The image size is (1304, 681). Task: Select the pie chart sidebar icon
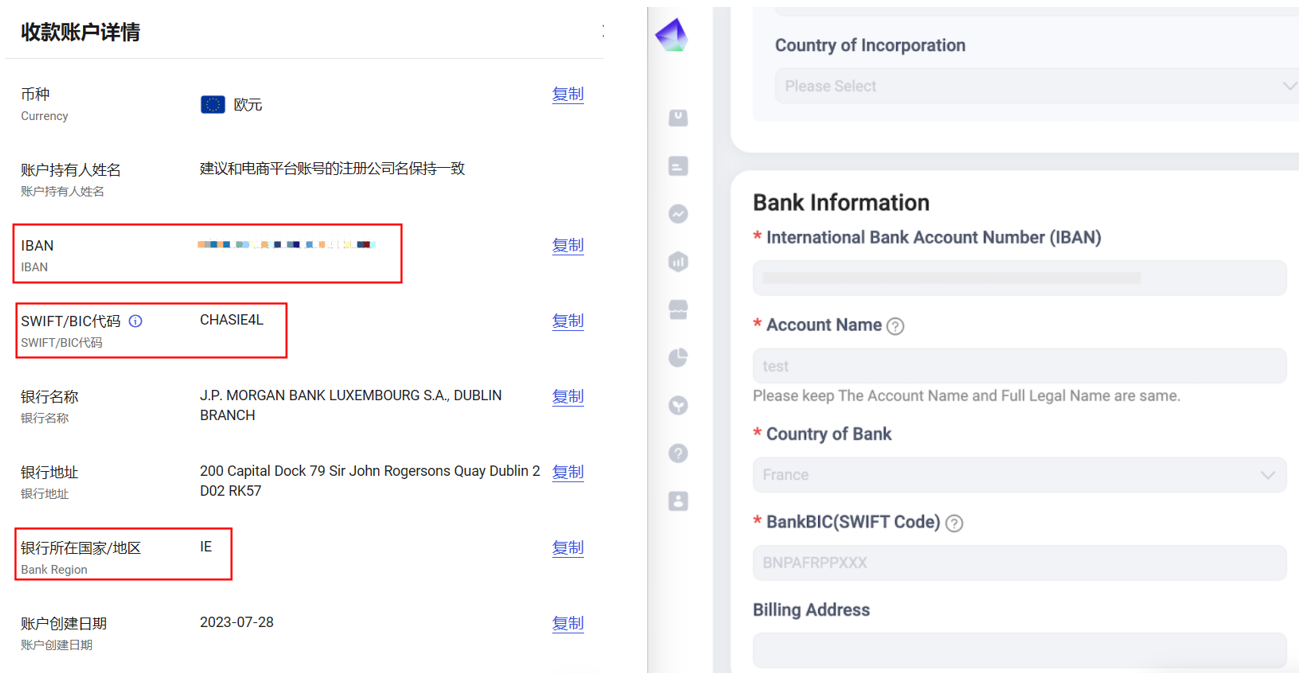[x=678, y=357]
